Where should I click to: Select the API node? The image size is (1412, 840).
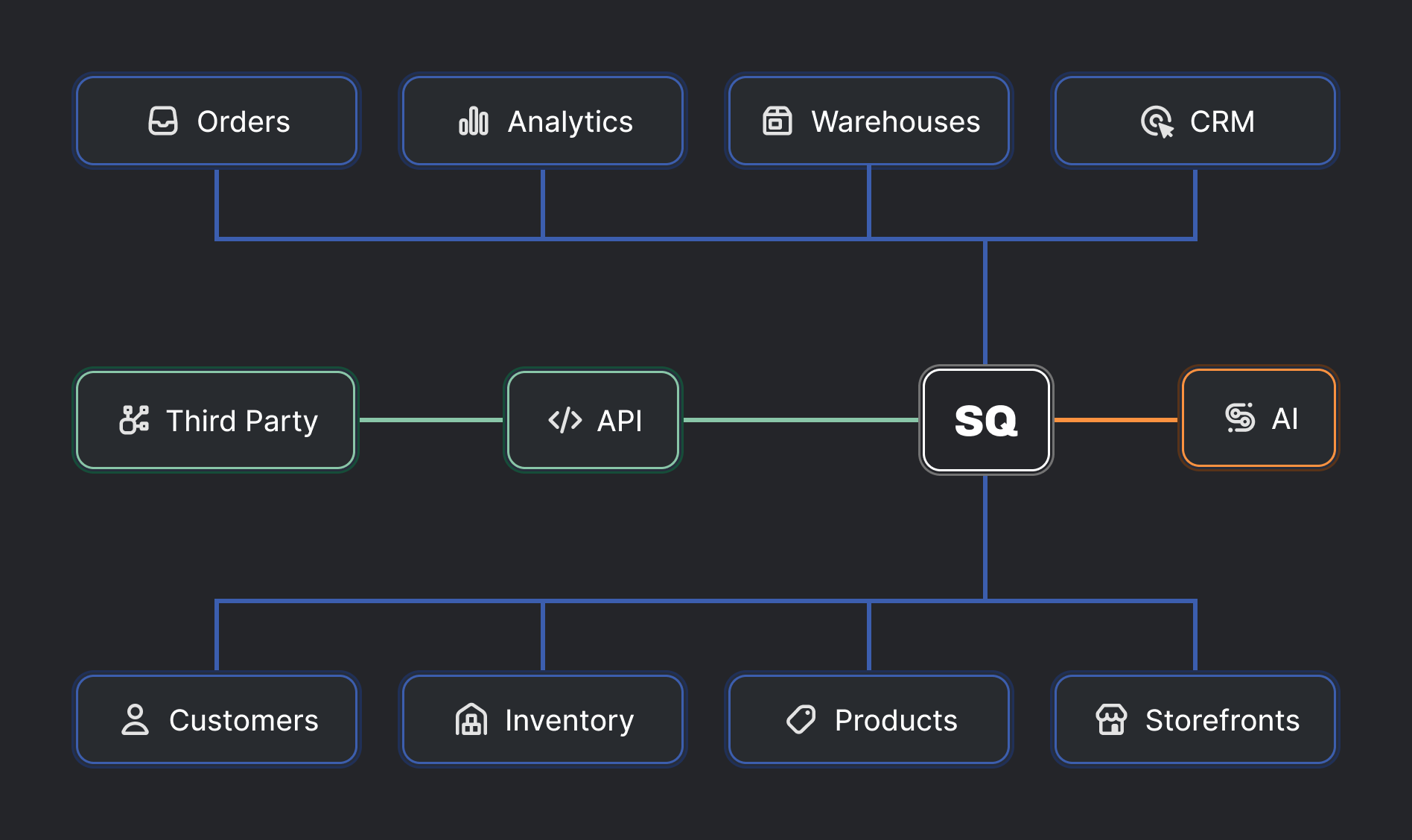click(x=593, y=420)
